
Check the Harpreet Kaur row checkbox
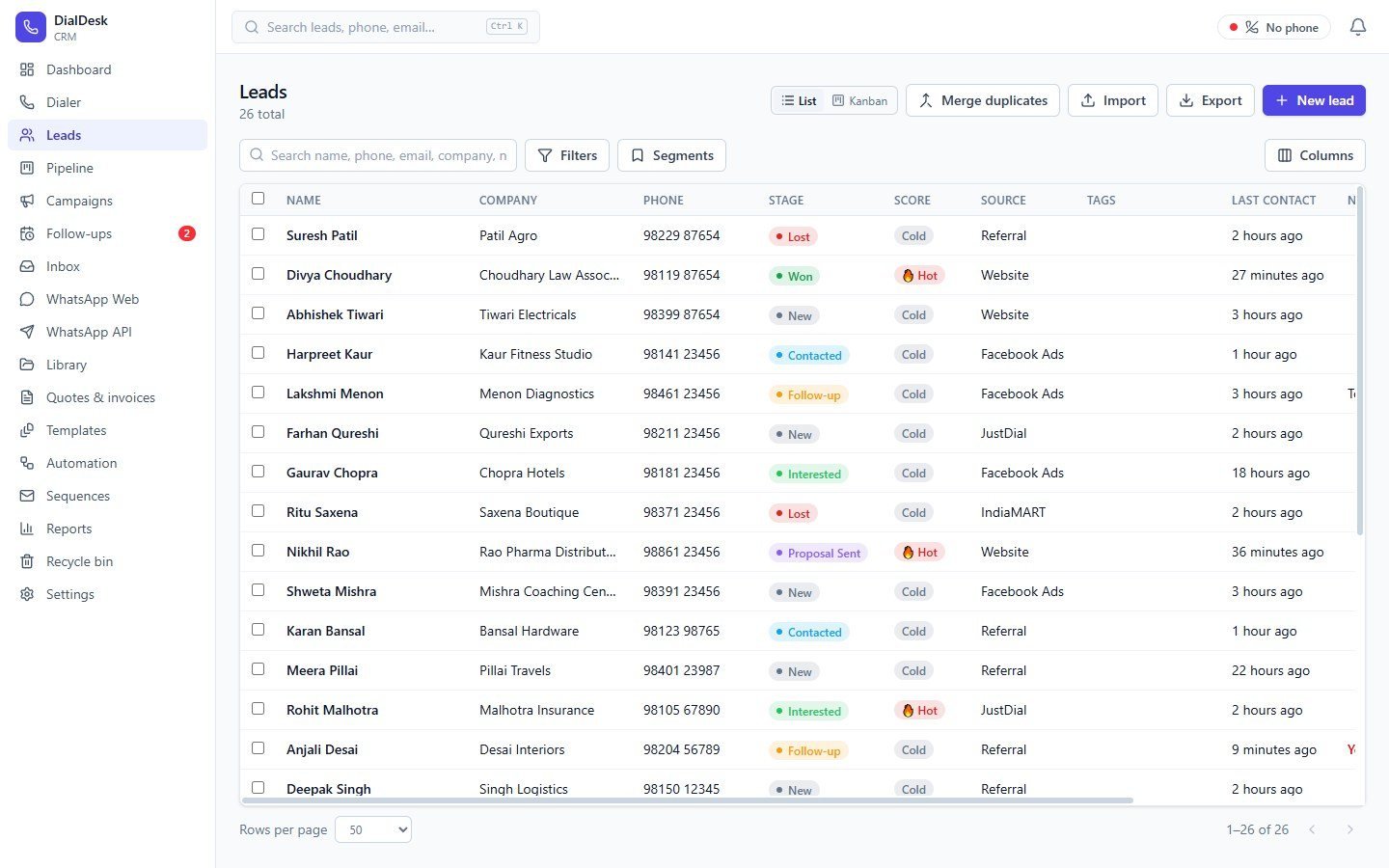coord(258,353)
